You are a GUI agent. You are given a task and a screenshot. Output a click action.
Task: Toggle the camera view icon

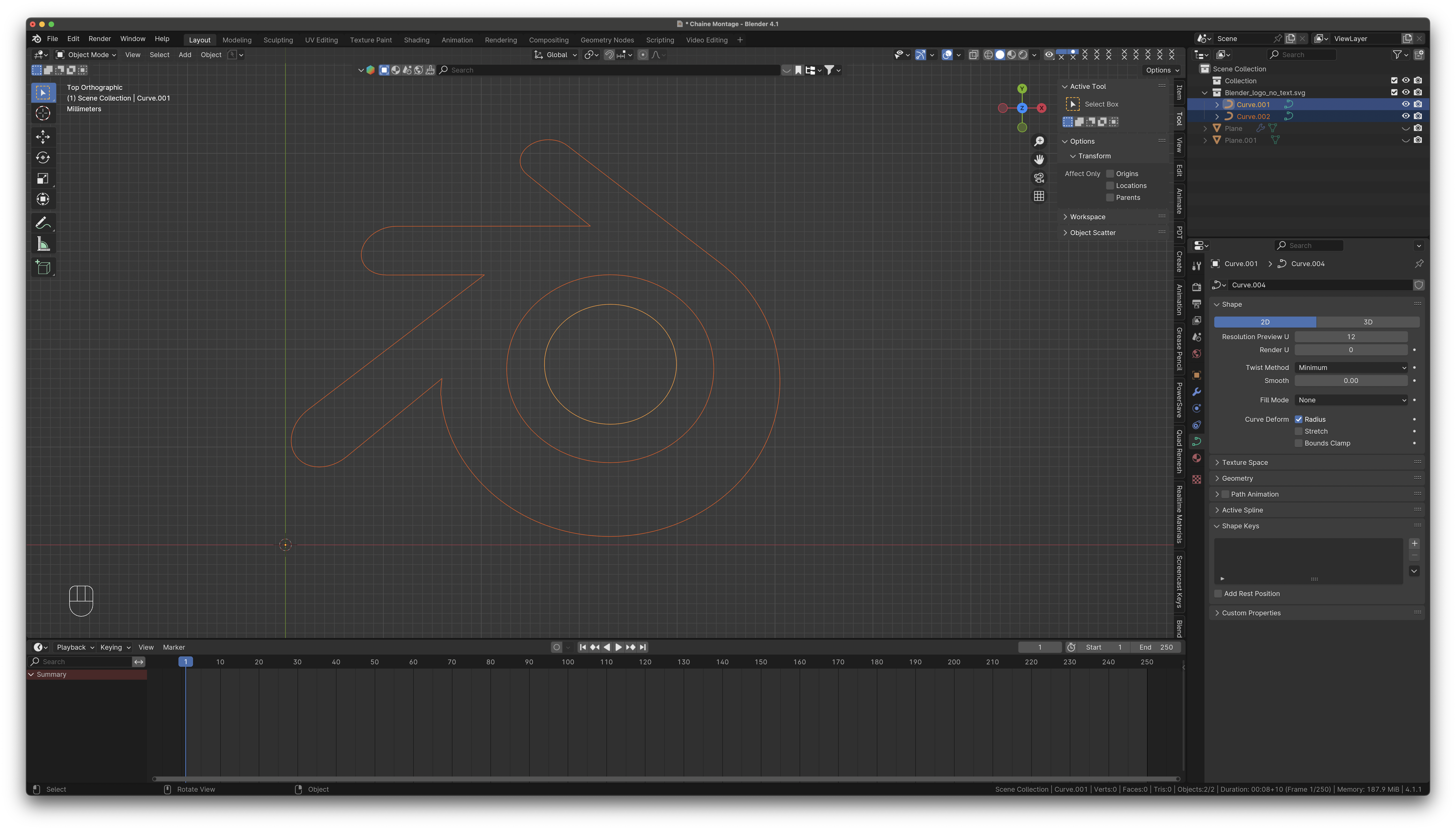pyautogui.click(x=1039, y=178)
